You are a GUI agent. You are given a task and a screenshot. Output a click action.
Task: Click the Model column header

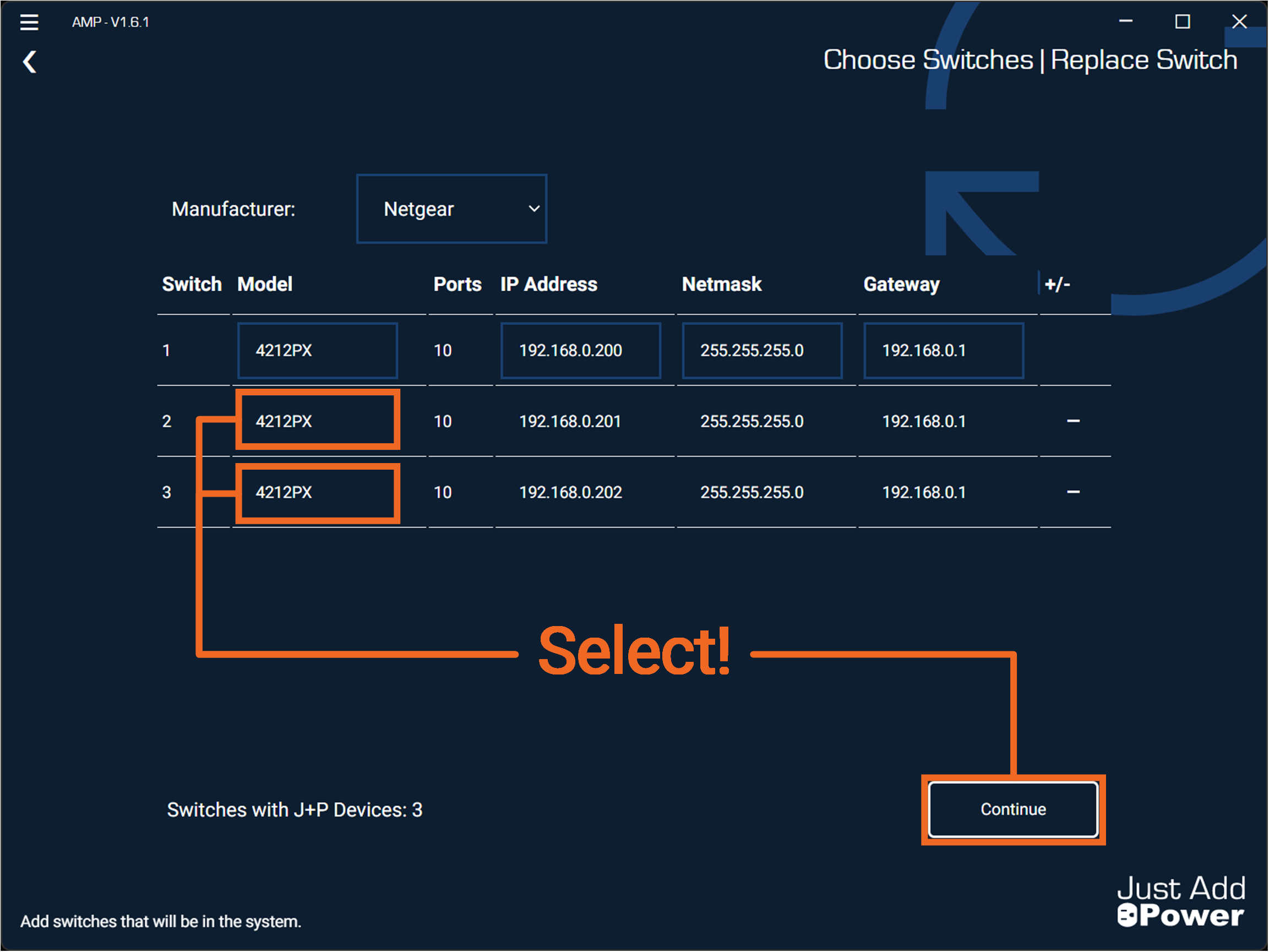point(264,285)
